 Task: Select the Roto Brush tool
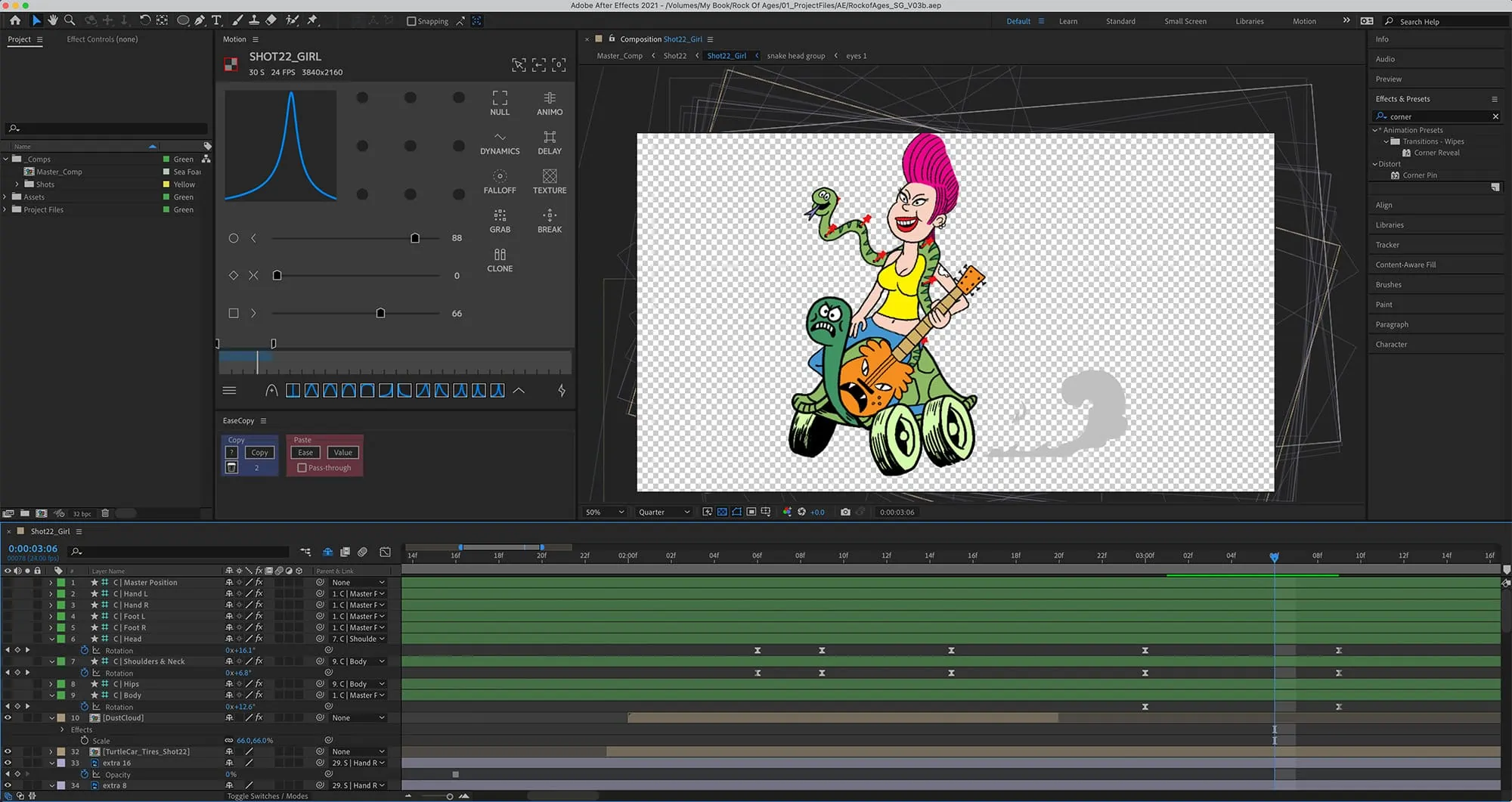coord(292,20)
